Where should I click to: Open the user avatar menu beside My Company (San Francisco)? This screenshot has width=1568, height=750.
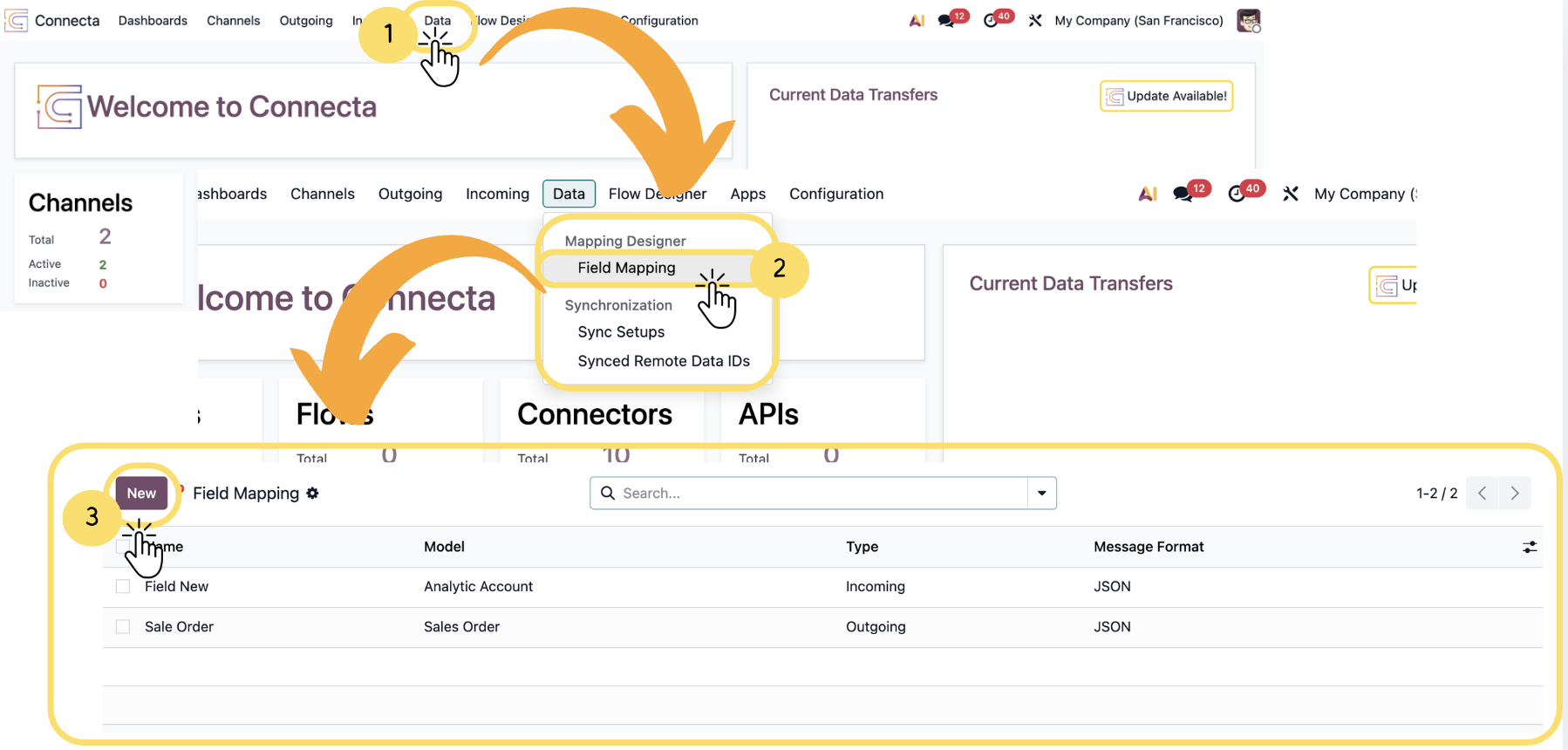tap(1248, 20)
